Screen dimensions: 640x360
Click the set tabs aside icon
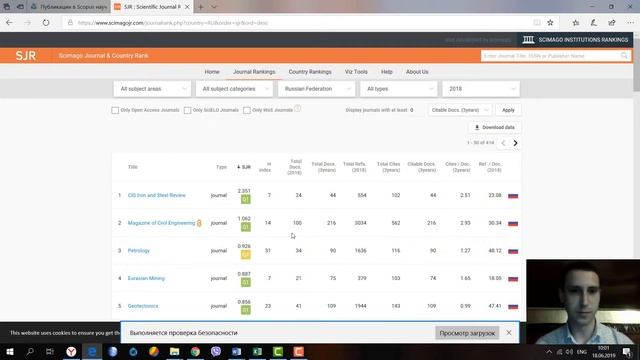(20, 7)
